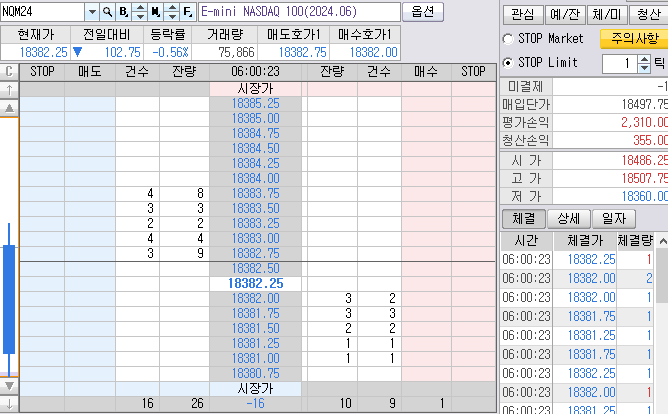The height and width of the screenshot is (414, 668).
Task: Click the symbol search magnifier icon
Action: coord(107,12)
